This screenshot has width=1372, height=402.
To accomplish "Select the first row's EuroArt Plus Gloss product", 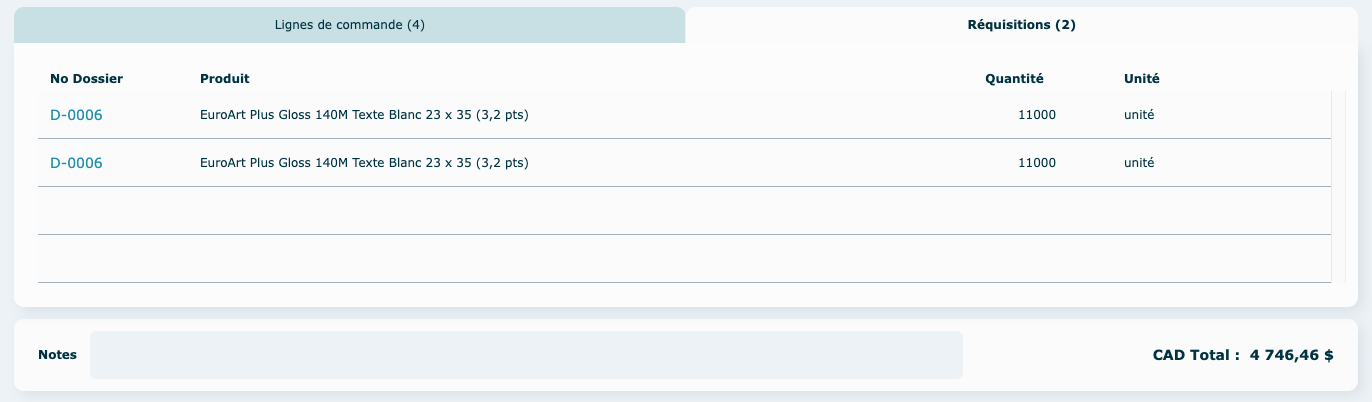I will tap(364, 115).
